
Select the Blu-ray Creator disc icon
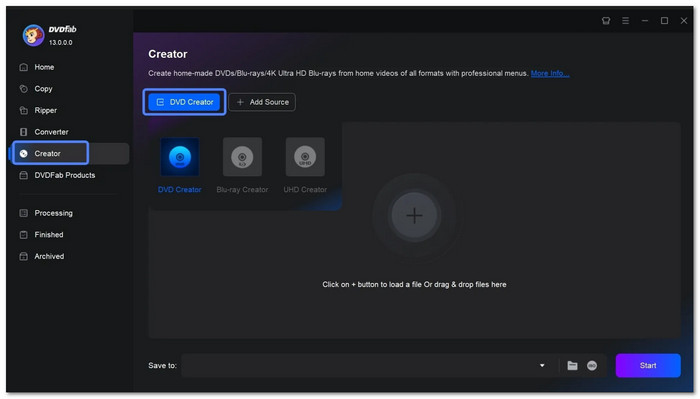(x=242, y=157)
